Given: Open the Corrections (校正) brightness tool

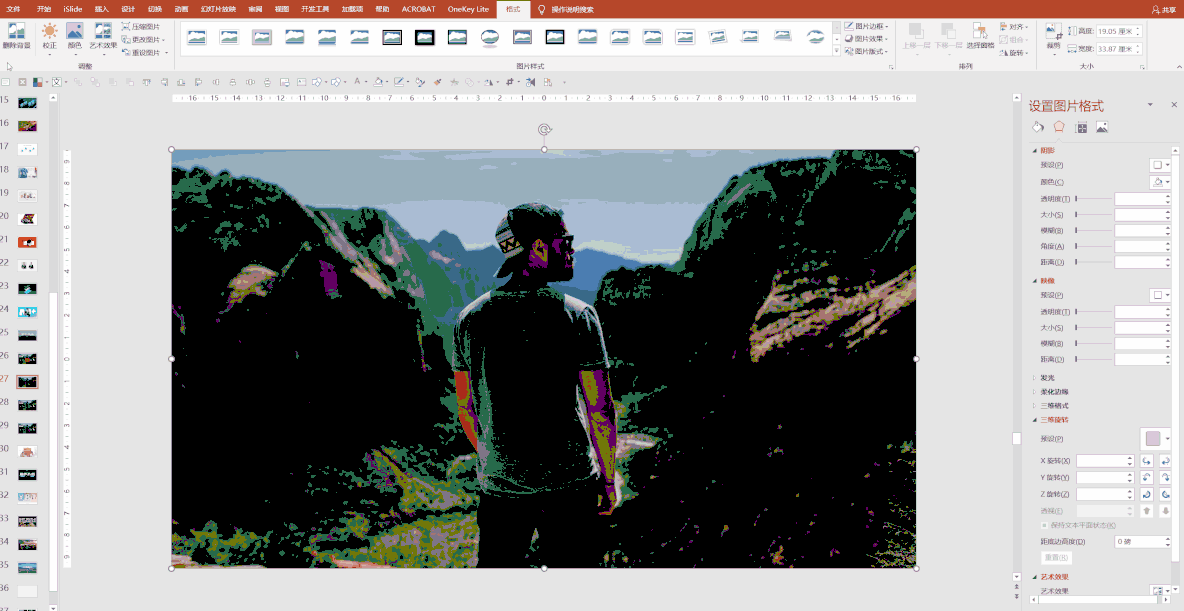Looking at the screenshot, I should 49,36.
